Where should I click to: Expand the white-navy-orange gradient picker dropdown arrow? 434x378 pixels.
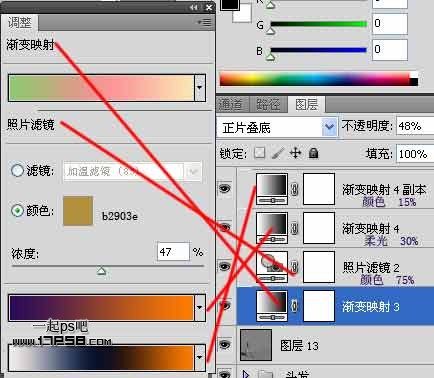[x=199, y=358]
